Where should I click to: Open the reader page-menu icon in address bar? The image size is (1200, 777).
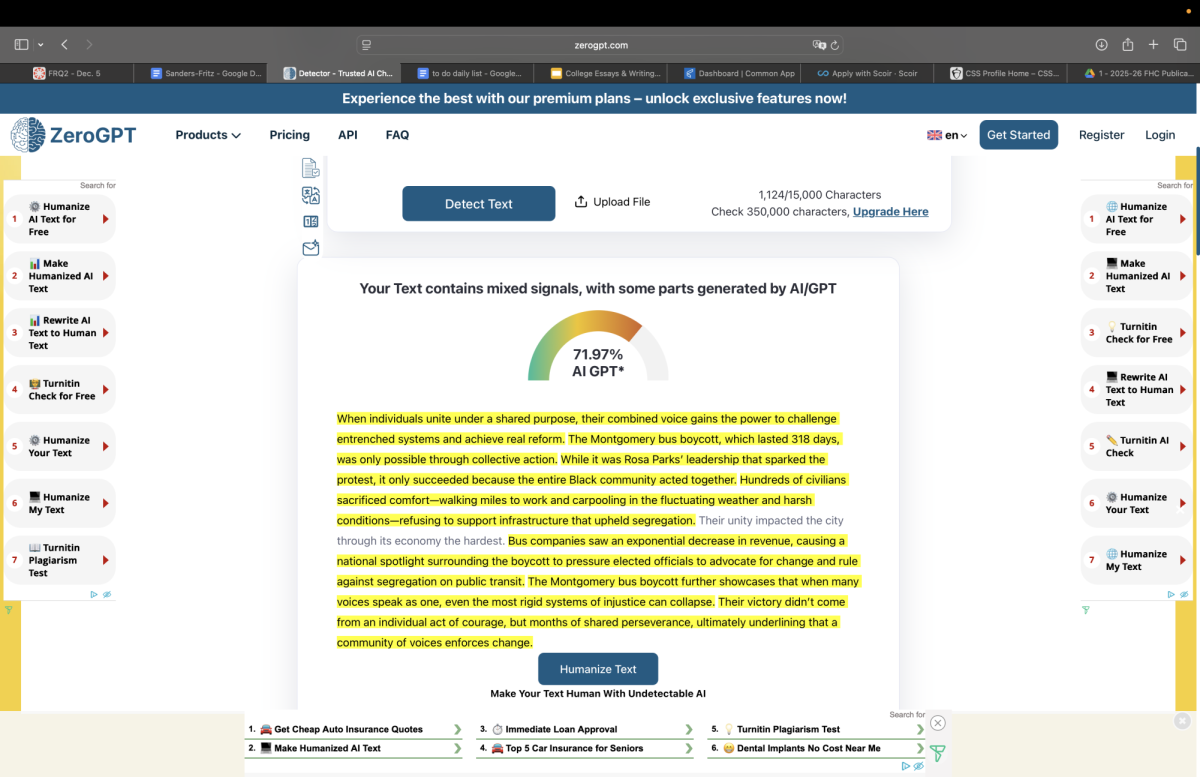(x=367, y=45)
